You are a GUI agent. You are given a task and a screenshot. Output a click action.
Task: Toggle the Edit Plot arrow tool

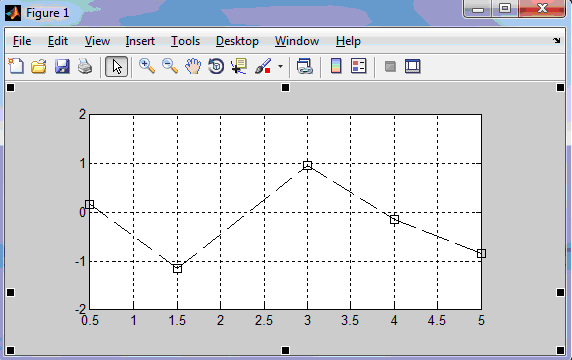click(x=116, y=67)
